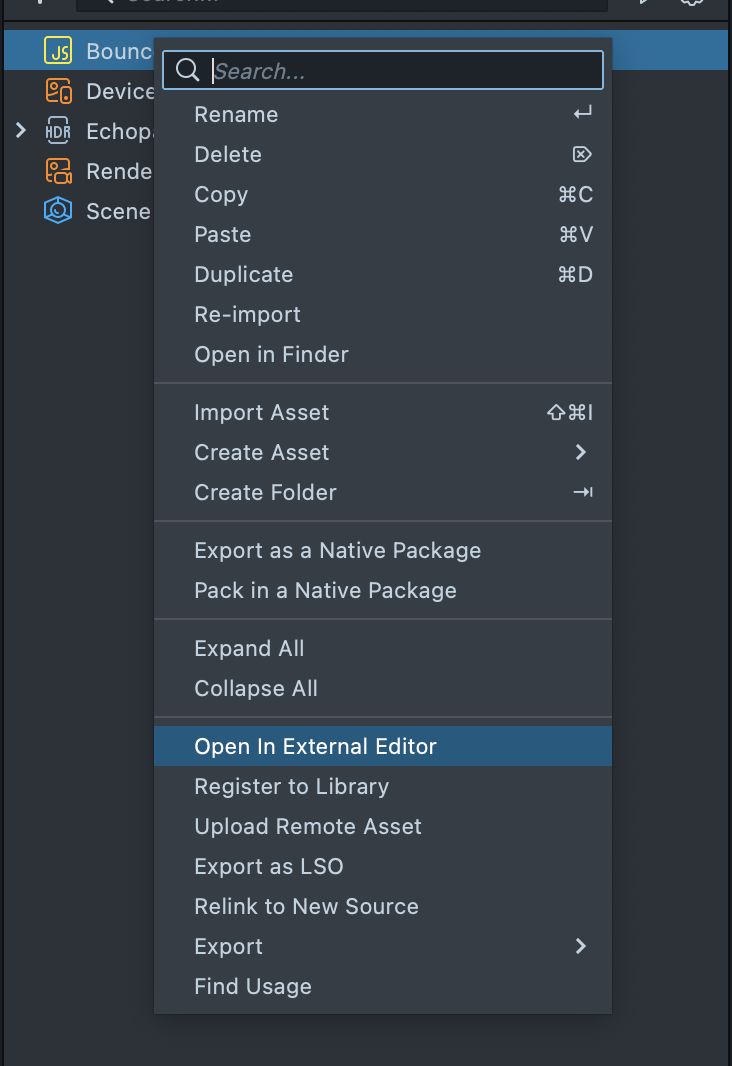
Task: Choose Import Asset option
Action: (x=262, y=412)
